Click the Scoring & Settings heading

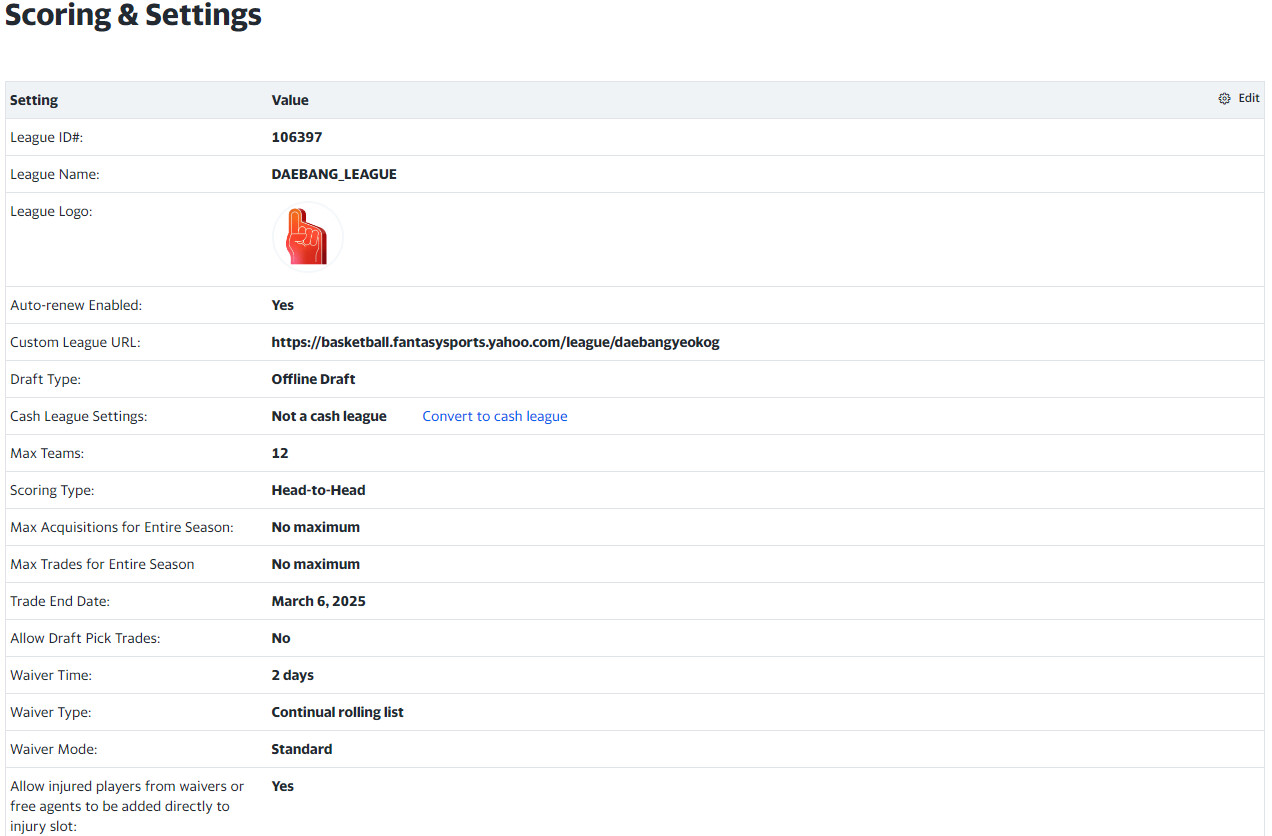point(133,16)
